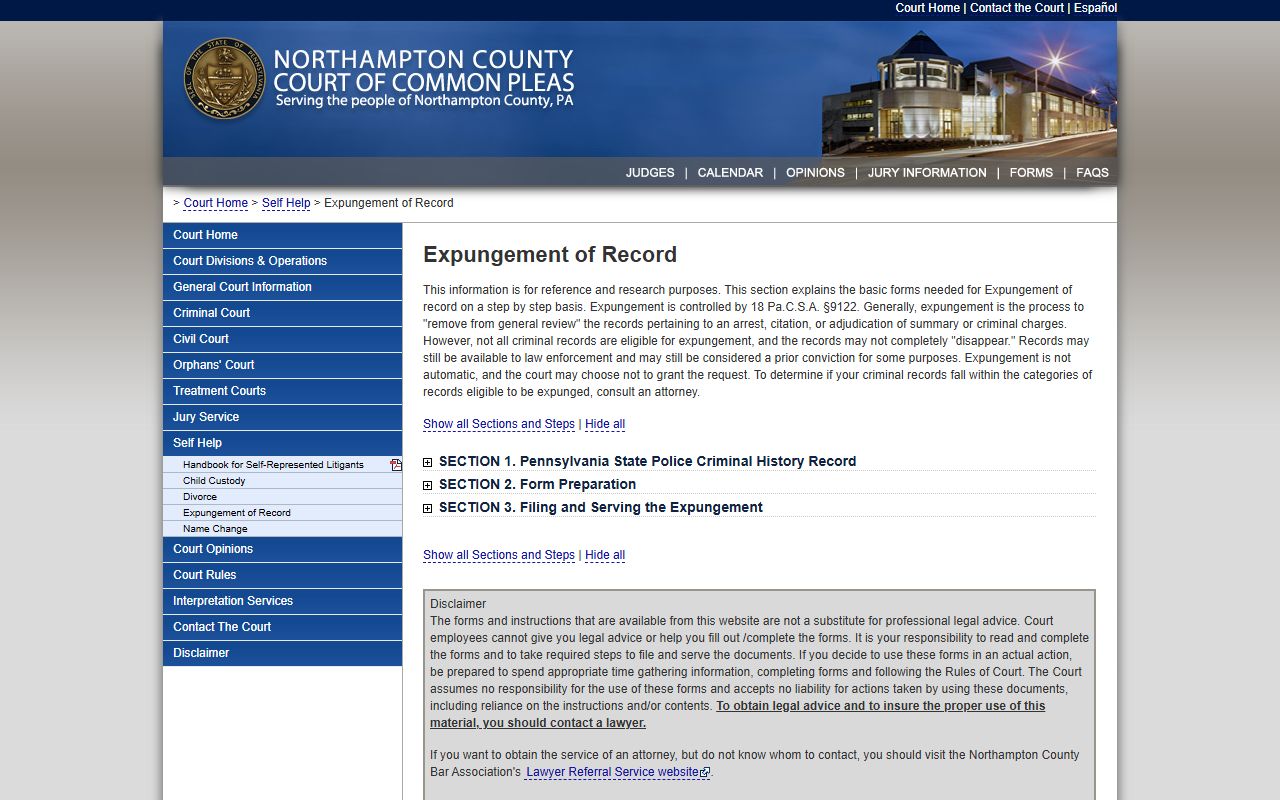Open the Judges menu item
This screenshot has width=1280, height=800.
coord(650,173)
